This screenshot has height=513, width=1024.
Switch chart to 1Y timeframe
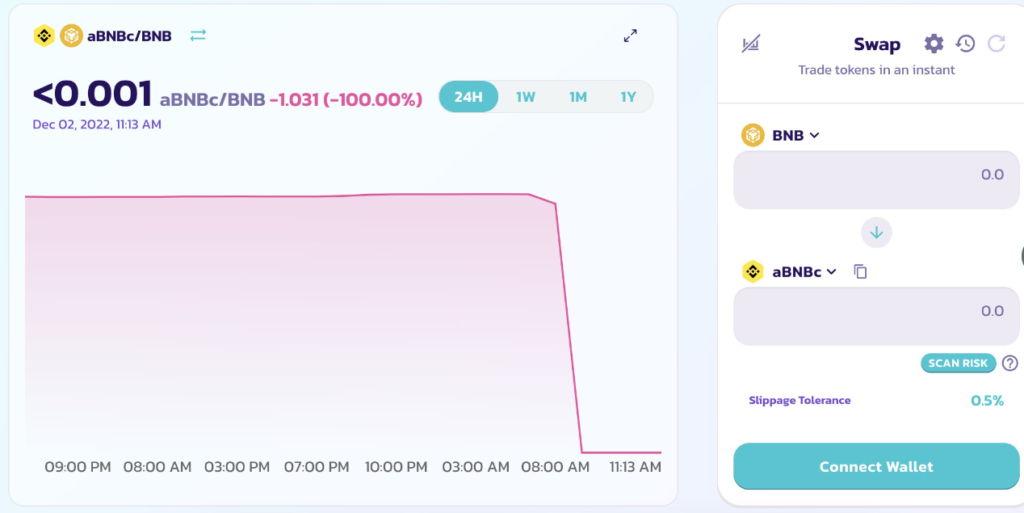point(628,97)
